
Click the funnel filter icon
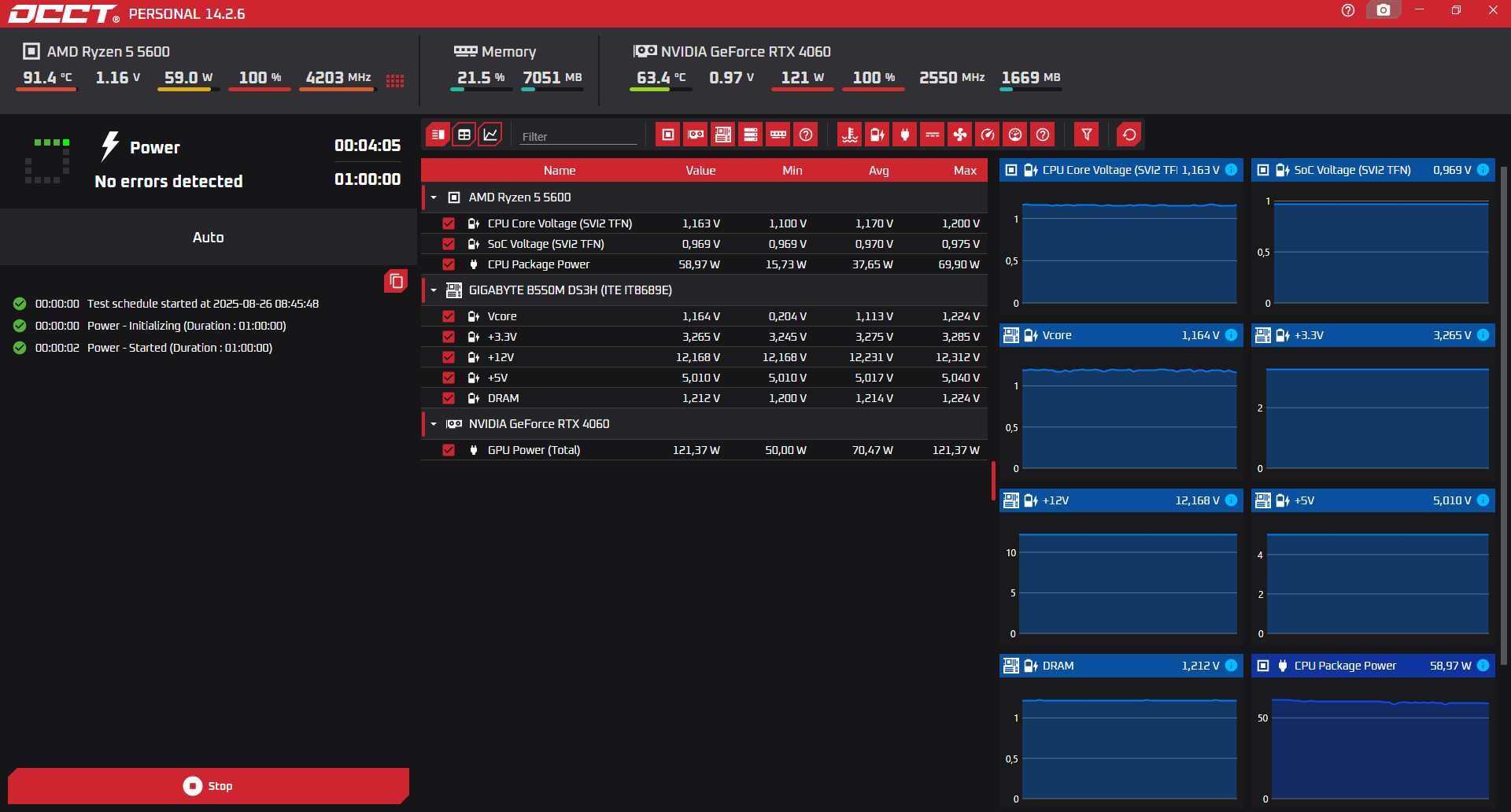coord(1087,135)
